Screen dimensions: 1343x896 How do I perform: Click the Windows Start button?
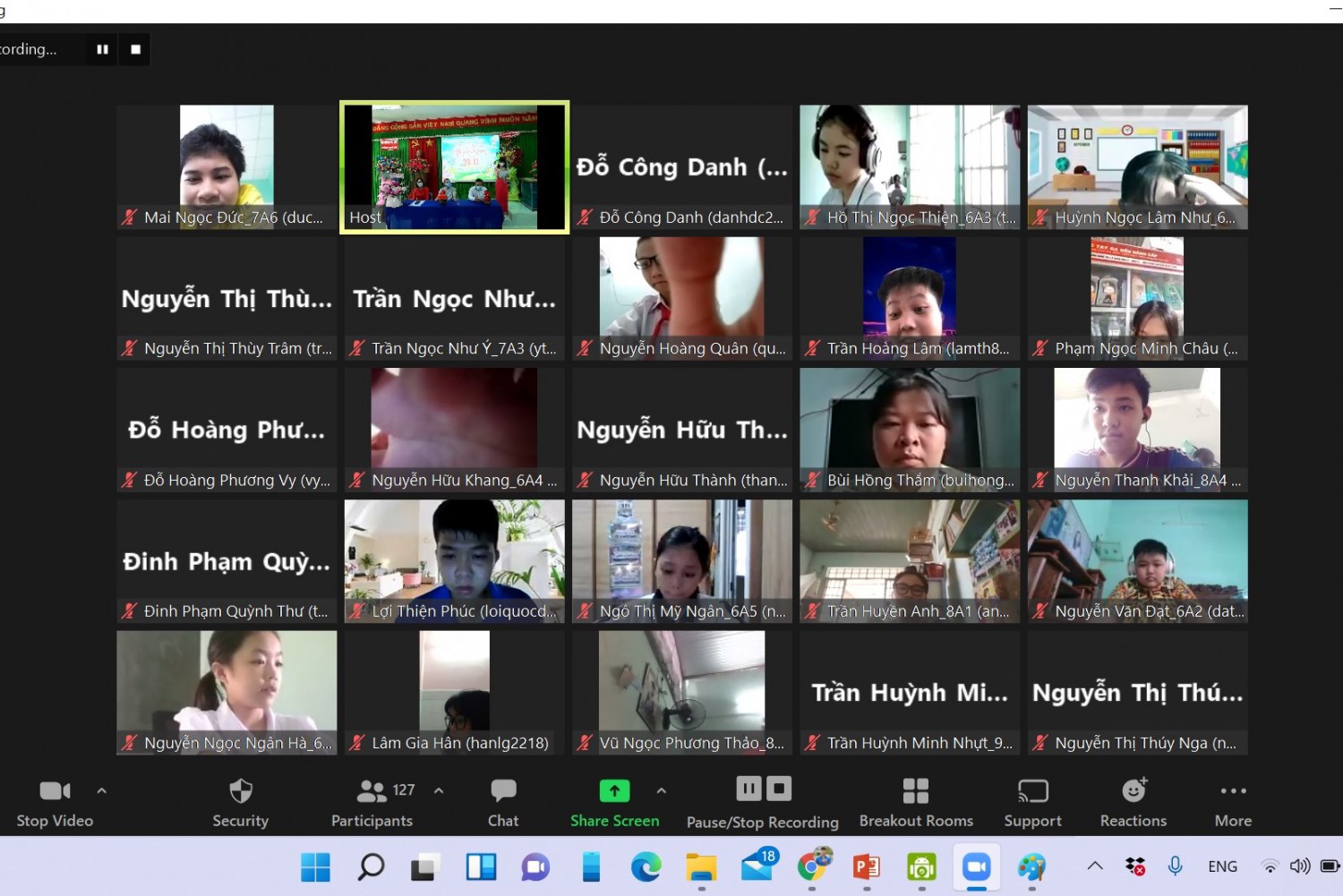(315, 866)
